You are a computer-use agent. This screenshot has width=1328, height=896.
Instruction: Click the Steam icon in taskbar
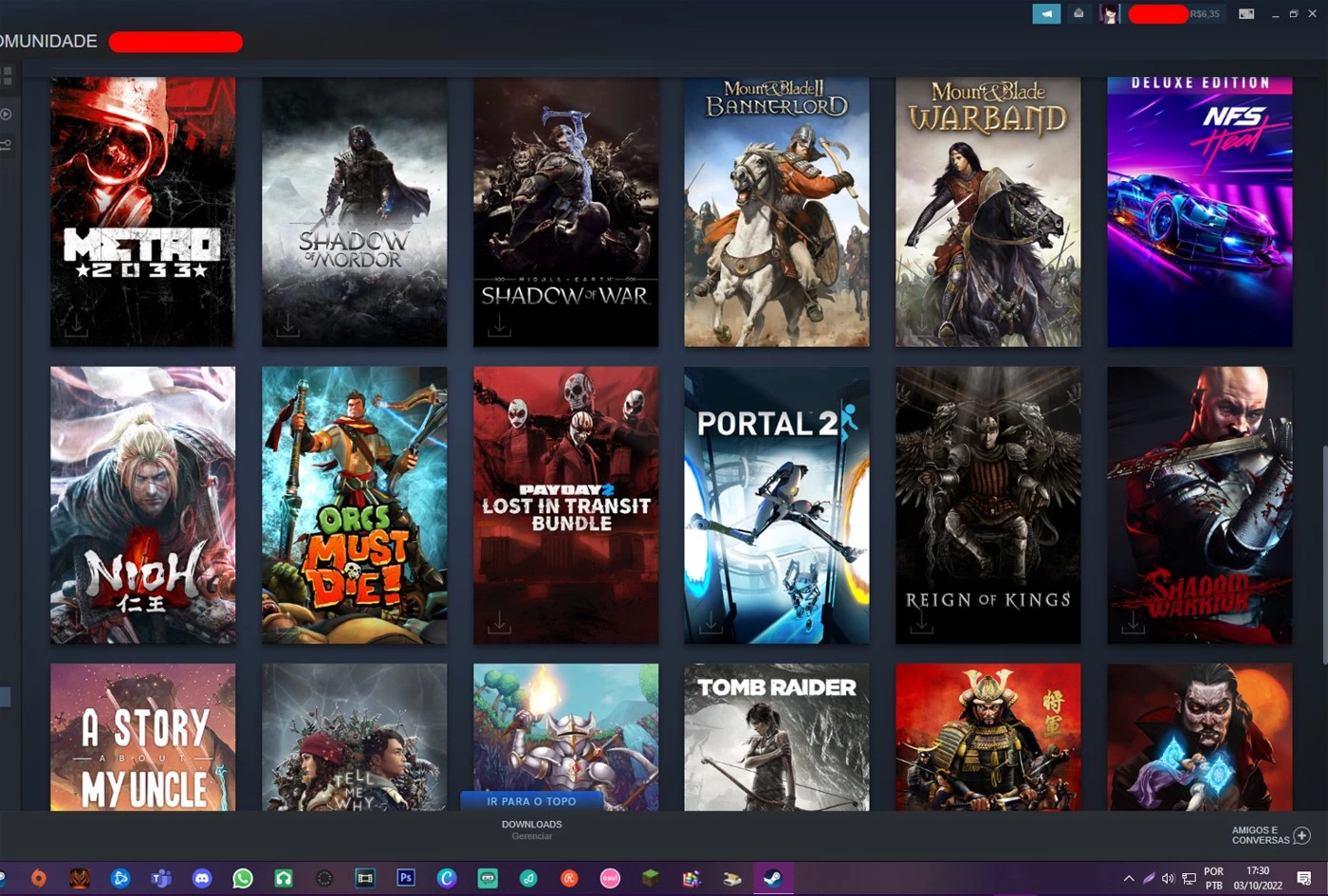[773, 878]
